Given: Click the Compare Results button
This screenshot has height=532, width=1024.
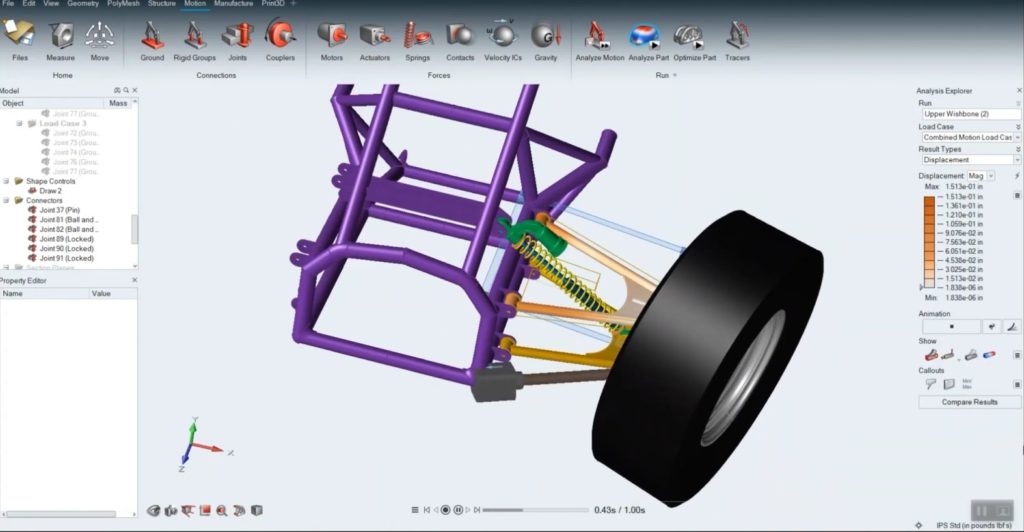Looking at the screenshot, I should [x=969, y=402].
